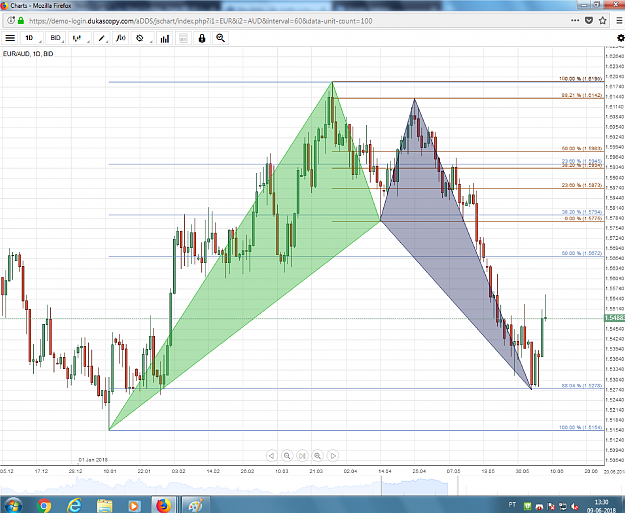Click jump-to-latest button in chart navigation
Screen dimensions: 625x513
[x=302, y=455]
